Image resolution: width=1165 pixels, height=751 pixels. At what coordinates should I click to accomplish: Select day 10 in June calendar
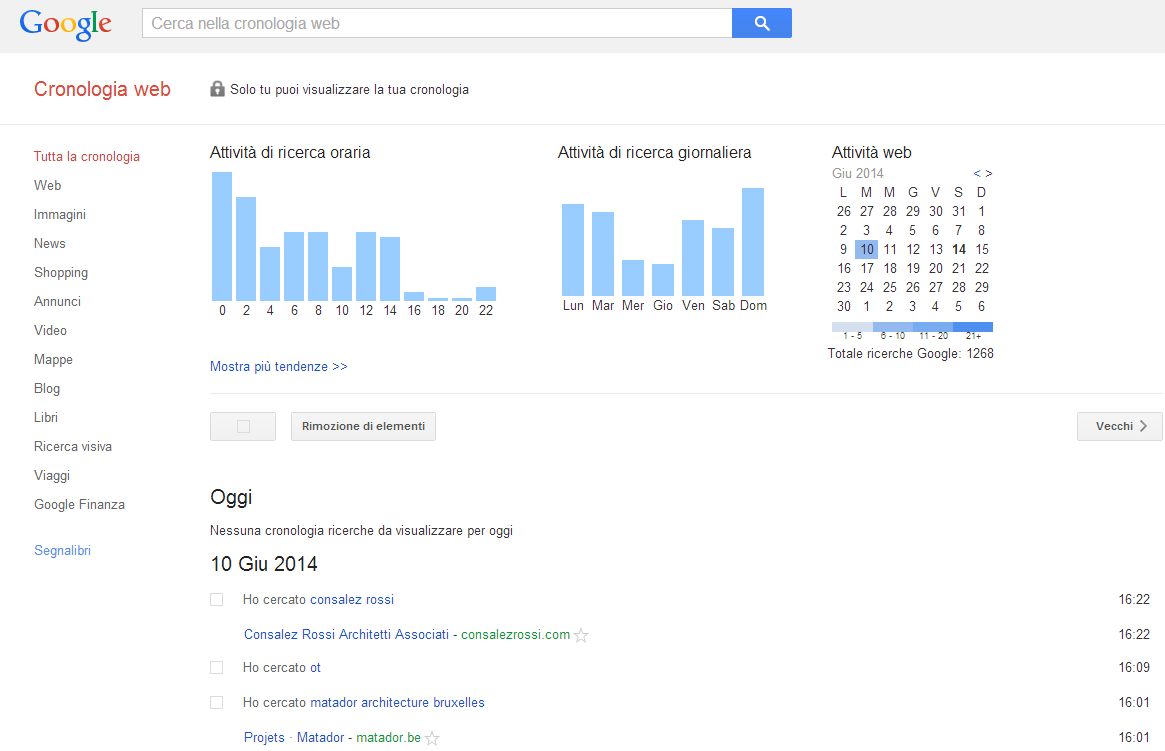coord(866,250)
